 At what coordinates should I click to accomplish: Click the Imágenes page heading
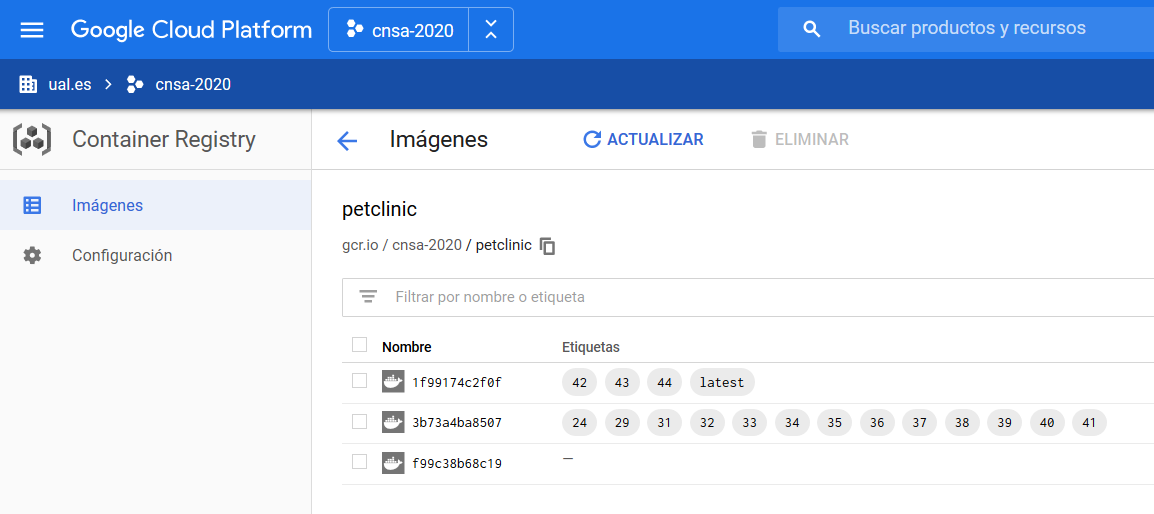pyautogui.click(x=439, y=139)
